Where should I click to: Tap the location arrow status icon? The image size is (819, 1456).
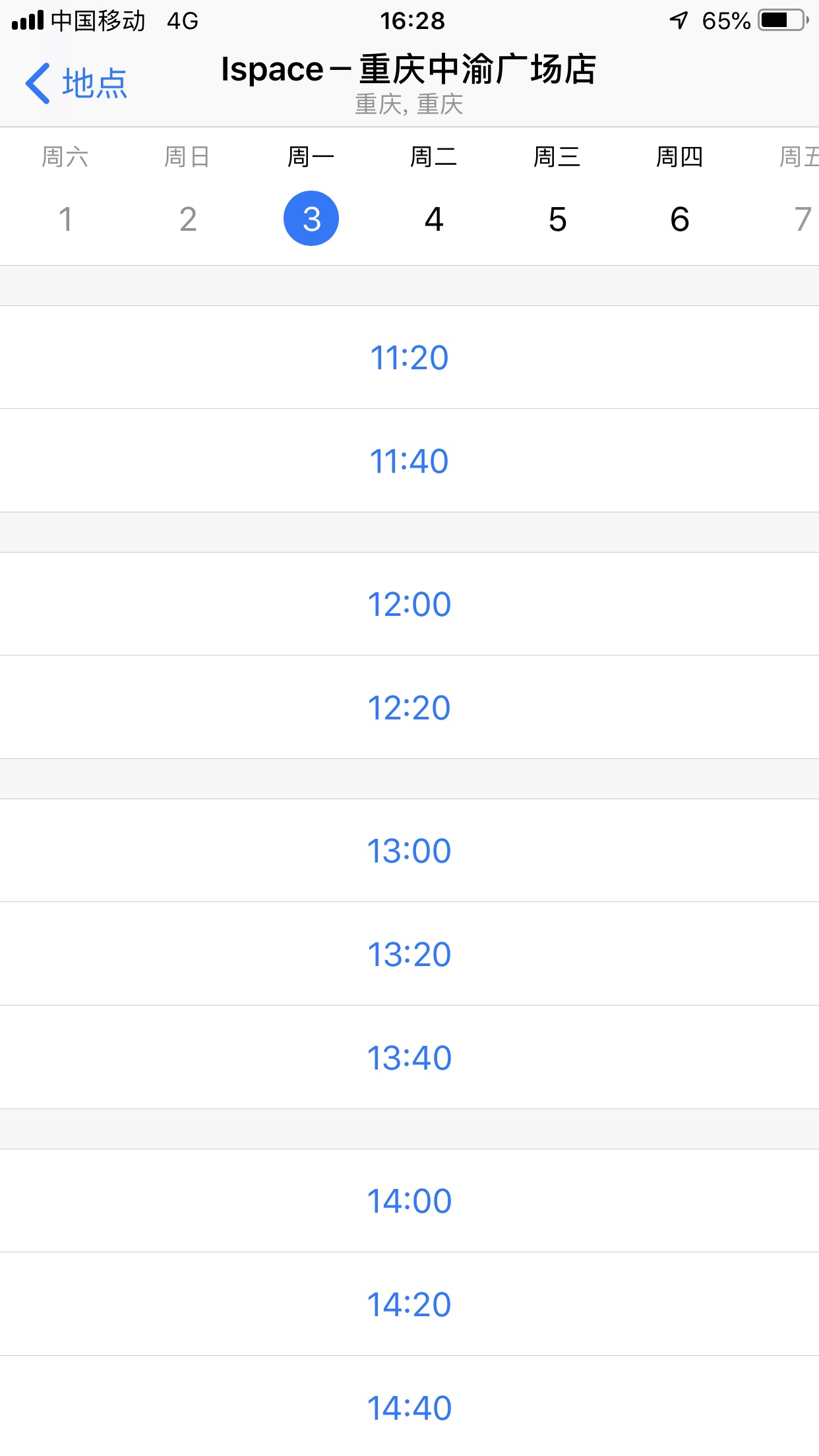(679, 21)
